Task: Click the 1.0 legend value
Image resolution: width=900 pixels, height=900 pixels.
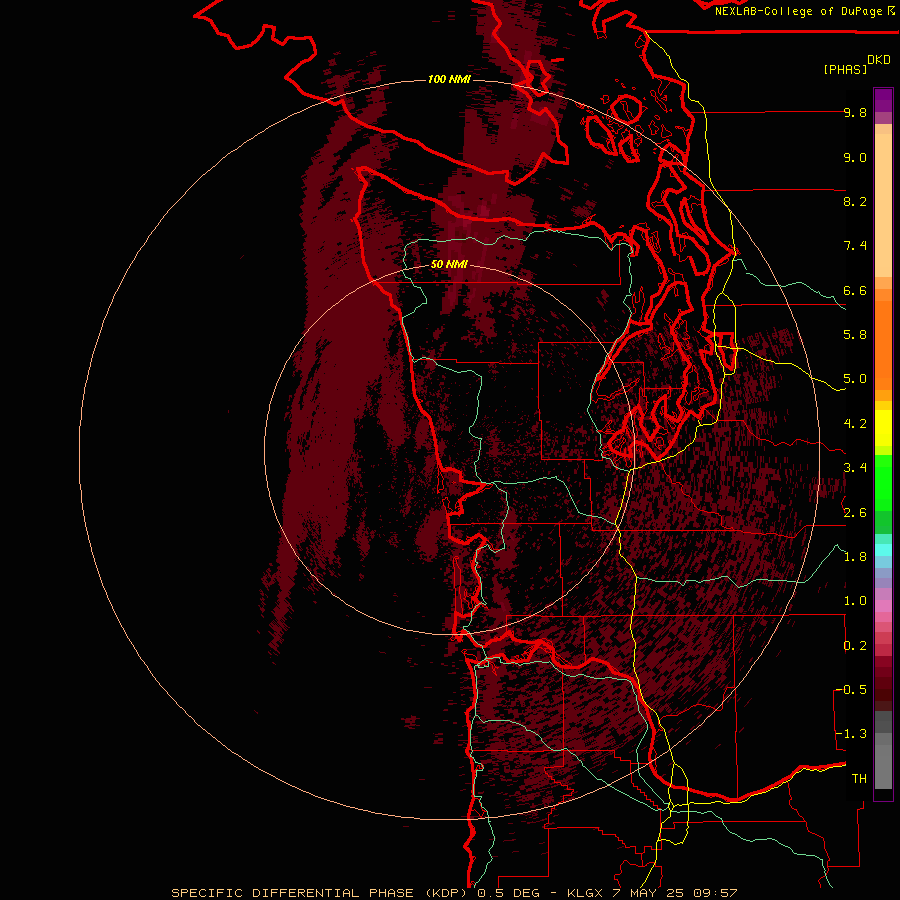Action: pos(855,601)
